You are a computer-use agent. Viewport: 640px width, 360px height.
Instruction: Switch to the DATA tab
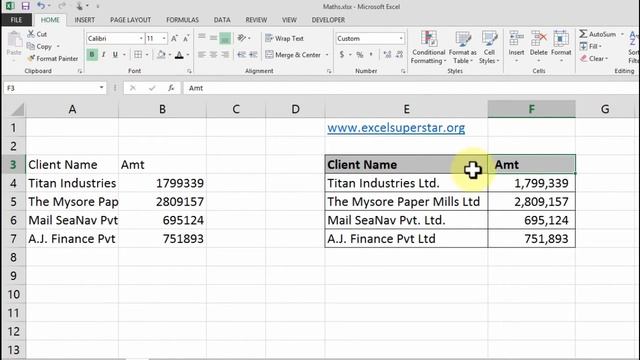pyautogui.click(x=222, y=20)
